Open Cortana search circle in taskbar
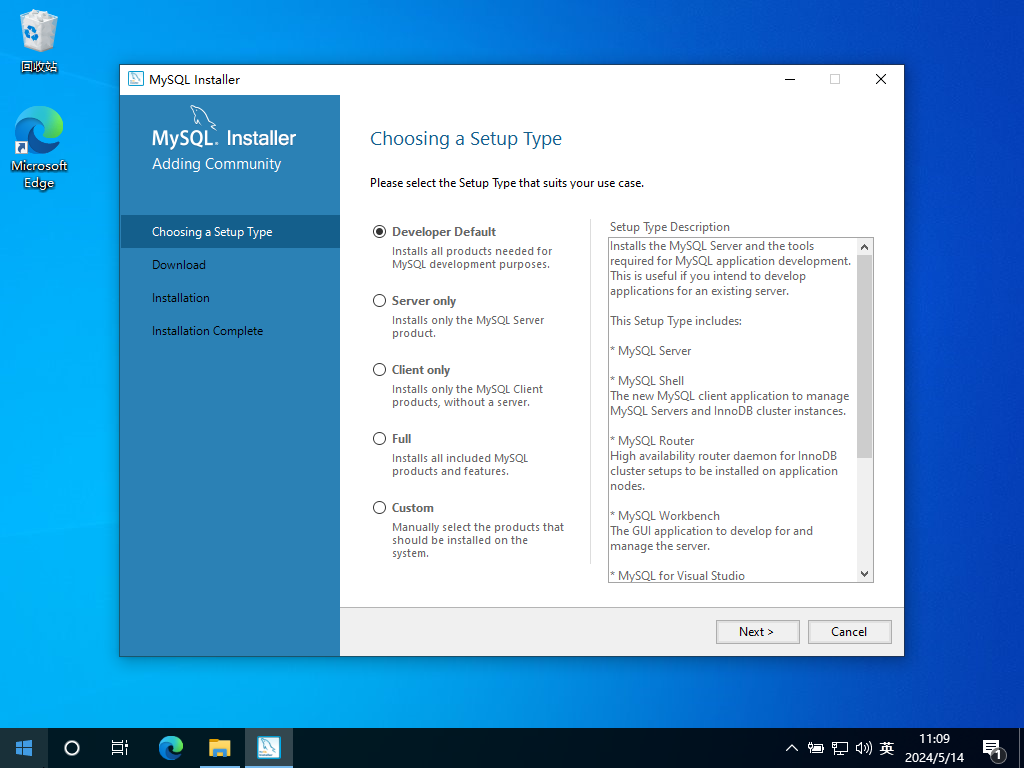 coord(72,747)
